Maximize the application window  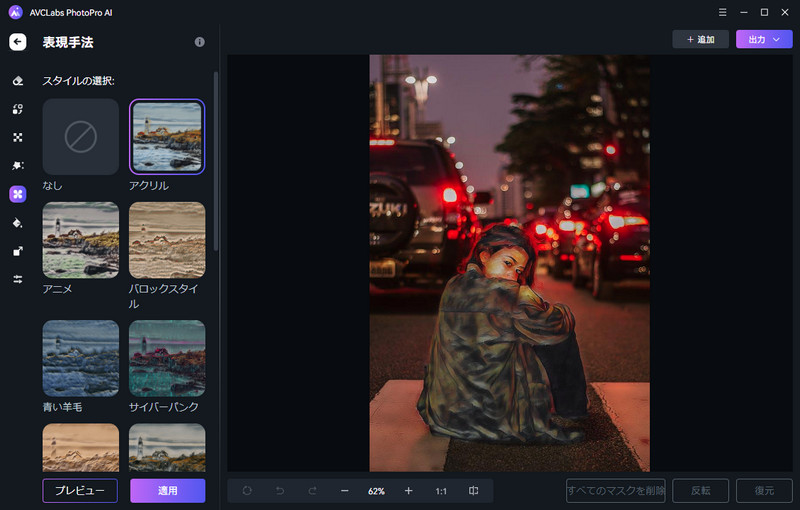tap(764, 12)
